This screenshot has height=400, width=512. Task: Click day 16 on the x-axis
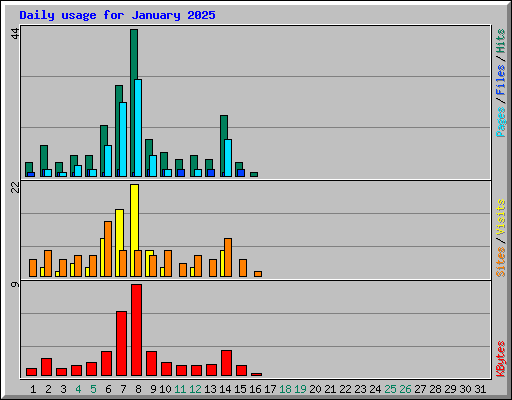pos(255,389)
